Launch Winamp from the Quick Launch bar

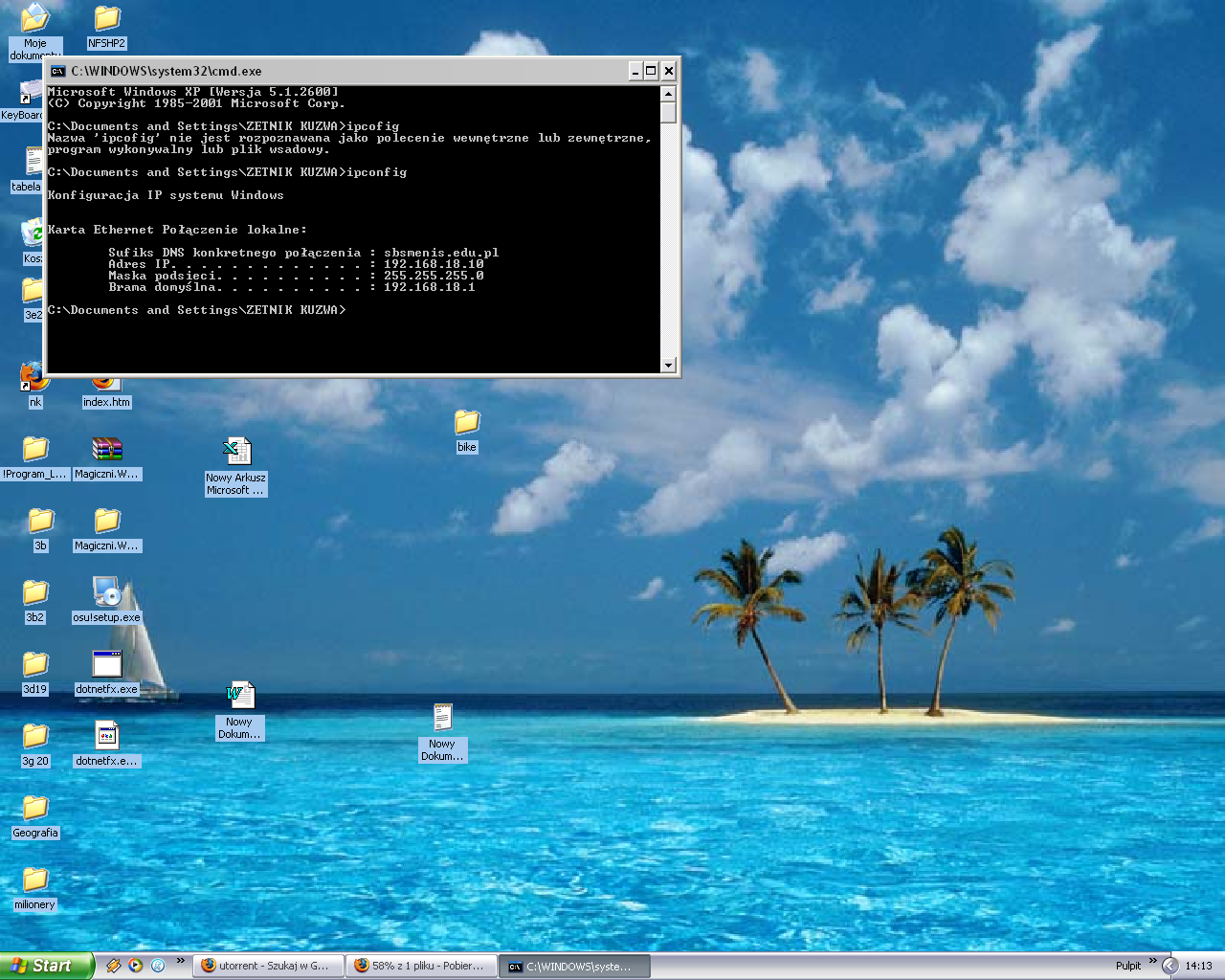point(113,966)
